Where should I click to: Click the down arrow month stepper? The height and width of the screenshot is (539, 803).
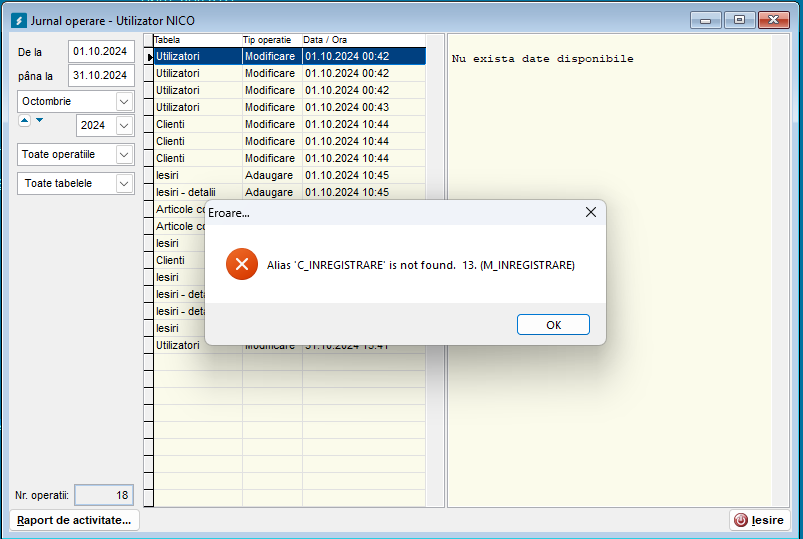tap(39, 120)
